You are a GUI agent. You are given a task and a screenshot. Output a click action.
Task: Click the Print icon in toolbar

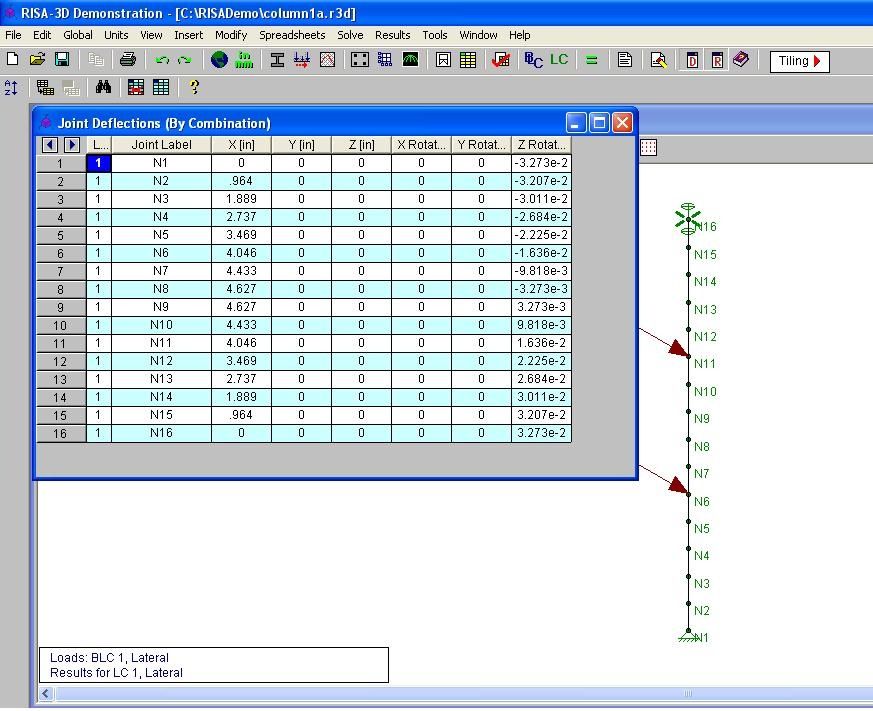[128, 60]
